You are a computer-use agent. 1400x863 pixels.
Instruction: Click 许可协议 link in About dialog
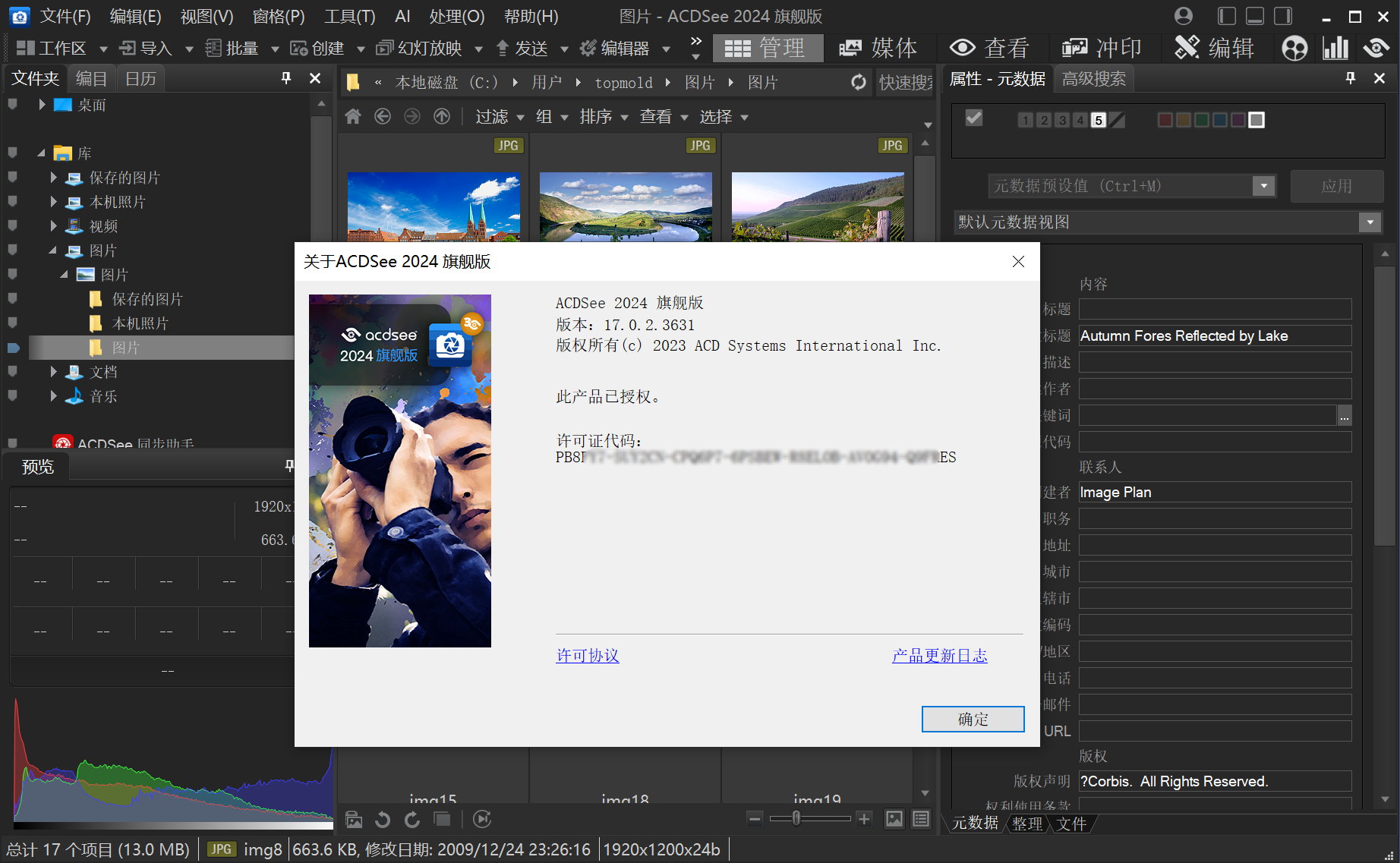coord(588,655)
